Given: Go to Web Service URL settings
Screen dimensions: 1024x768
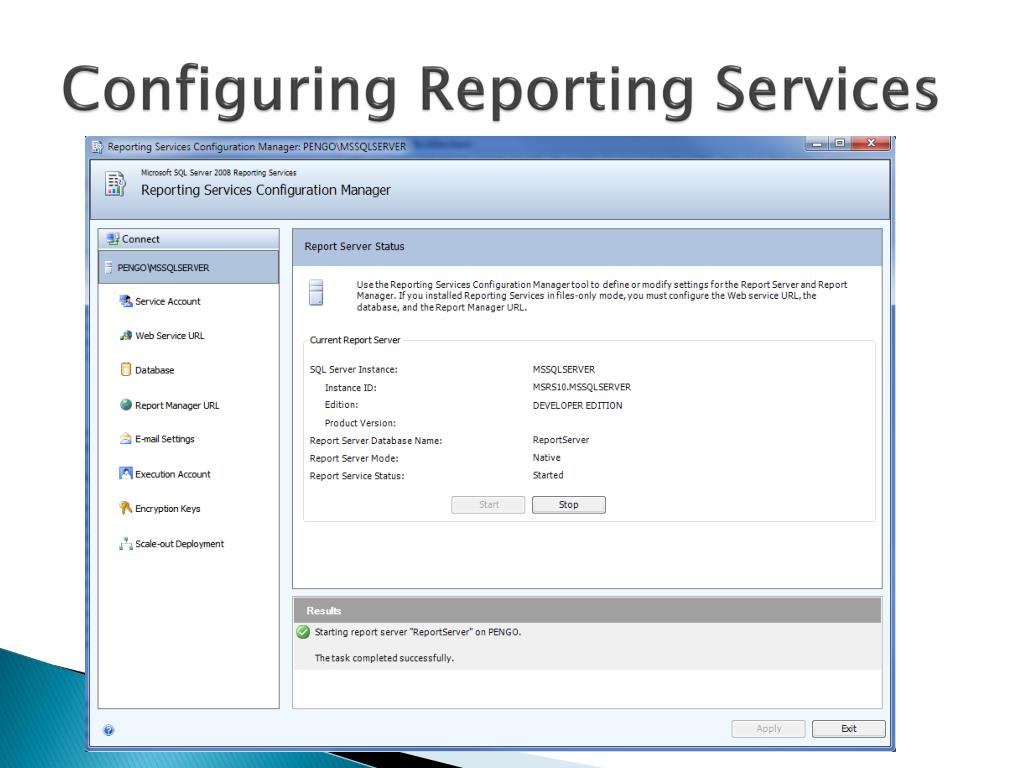Looking at the screenshot, I should pos(170,336).
